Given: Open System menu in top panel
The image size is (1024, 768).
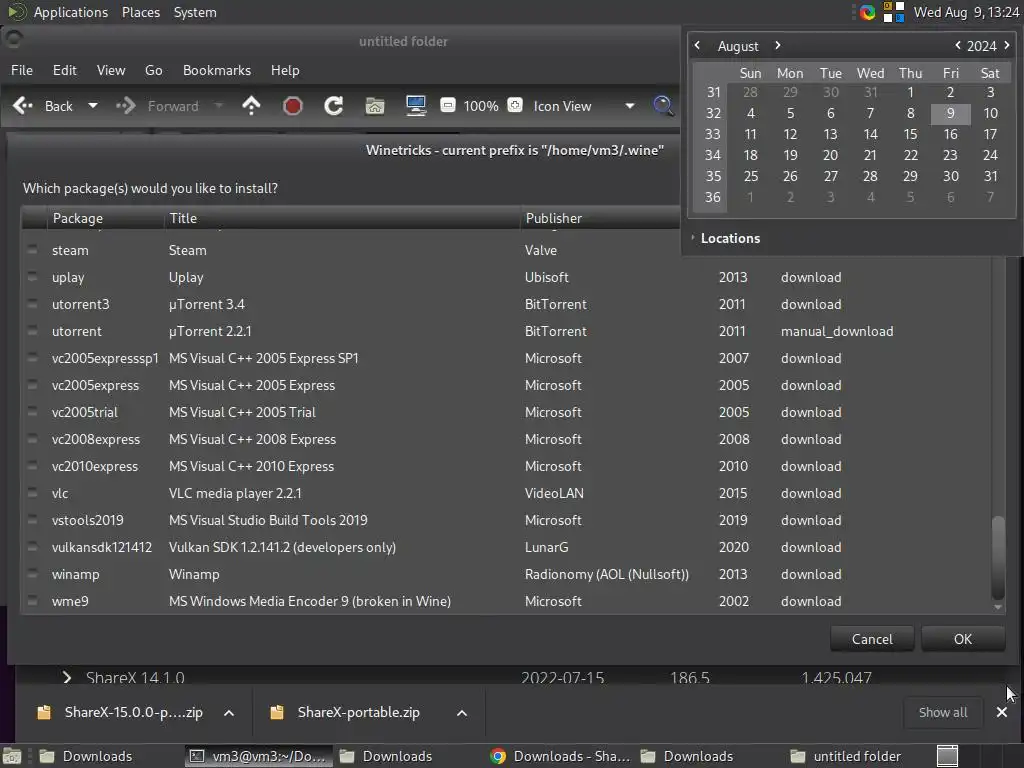Looking at the screenshot, I should 195,12.
